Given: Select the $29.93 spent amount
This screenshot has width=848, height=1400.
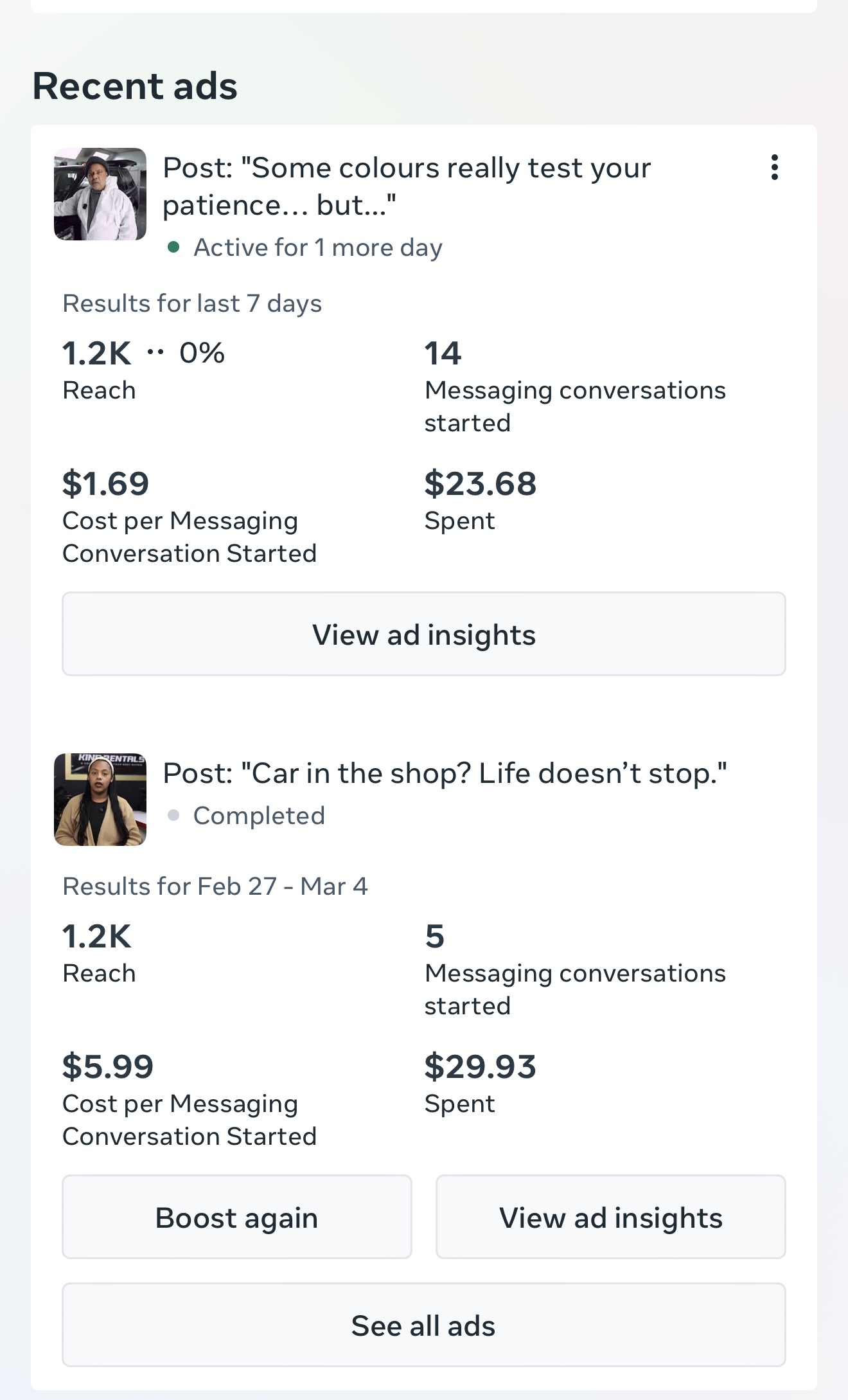Looking at the screenshot, I should (480, 1066).
